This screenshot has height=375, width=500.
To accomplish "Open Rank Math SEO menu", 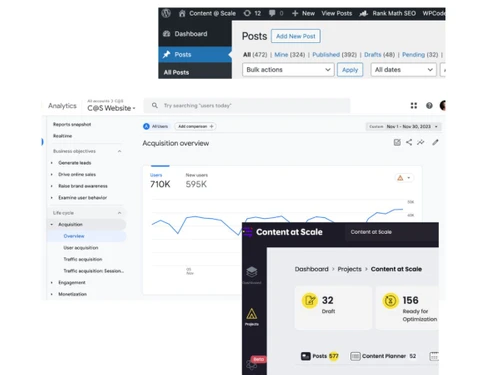I will point(388,13).
